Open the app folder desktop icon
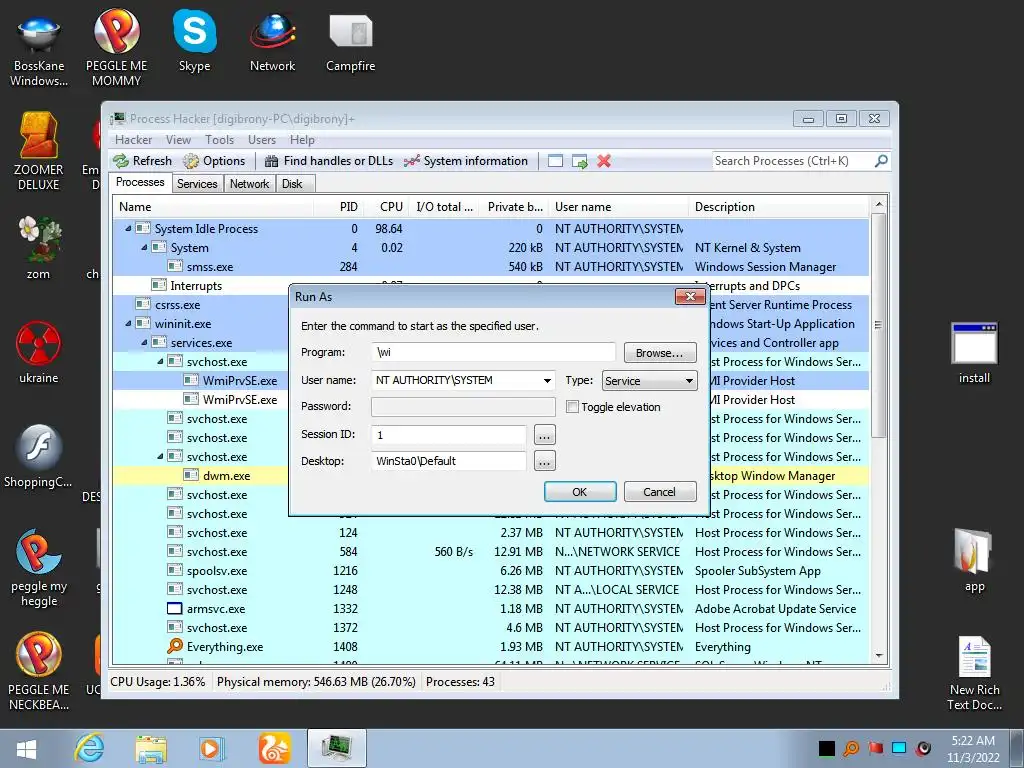1024x768 pixels. pyautogui.click(x=974, y=560)
